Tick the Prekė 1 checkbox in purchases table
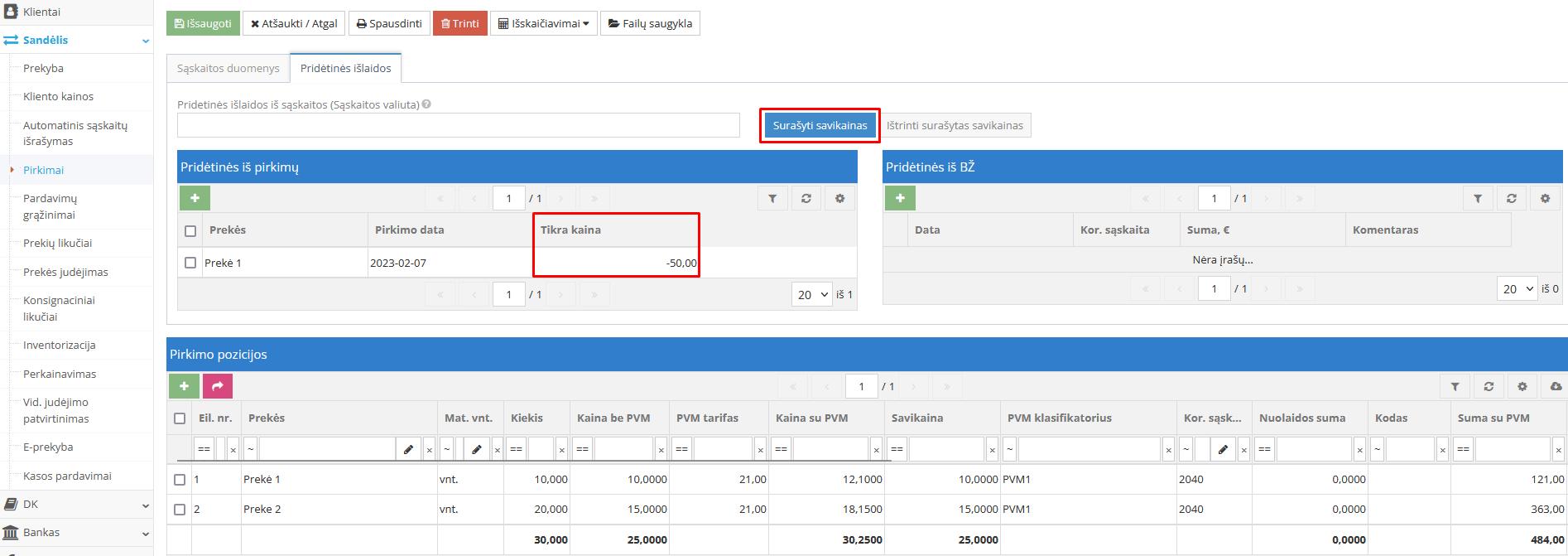This screenshot has width=1568, height=556. tap(190, 263)
